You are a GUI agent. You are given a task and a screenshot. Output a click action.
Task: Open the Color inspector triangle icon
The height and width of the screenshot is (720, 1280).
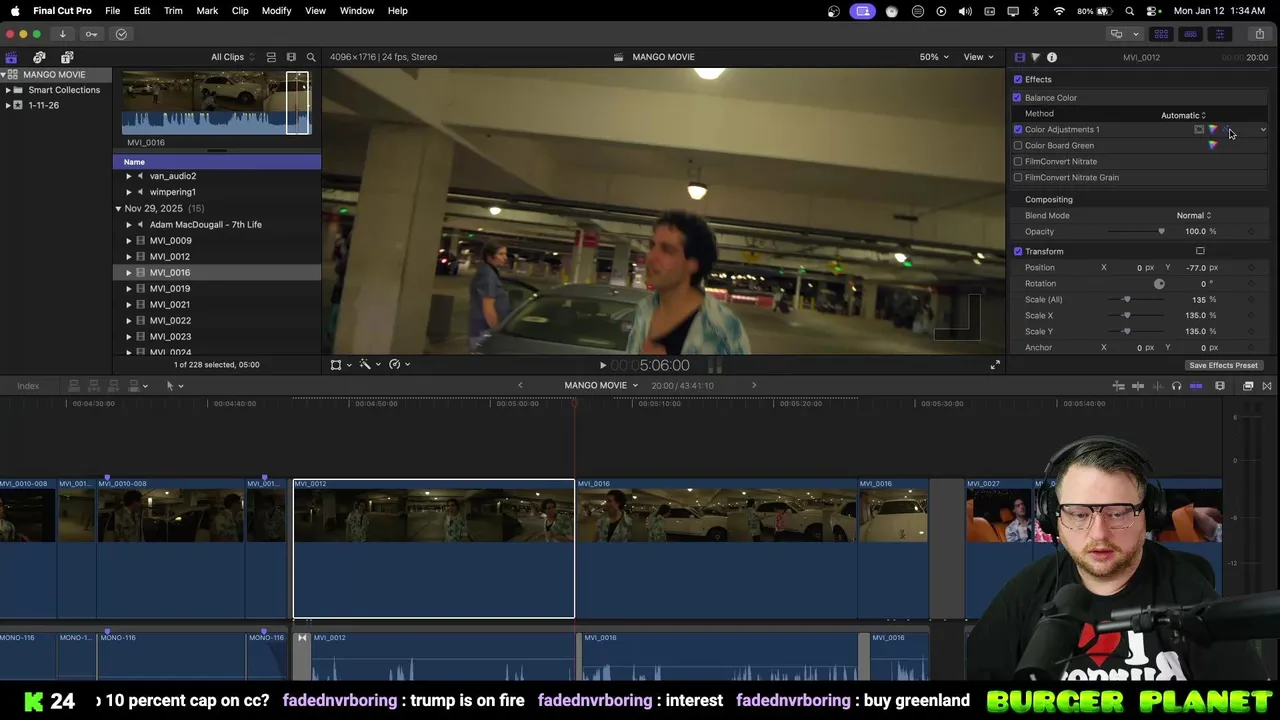tap(1035, 57)
